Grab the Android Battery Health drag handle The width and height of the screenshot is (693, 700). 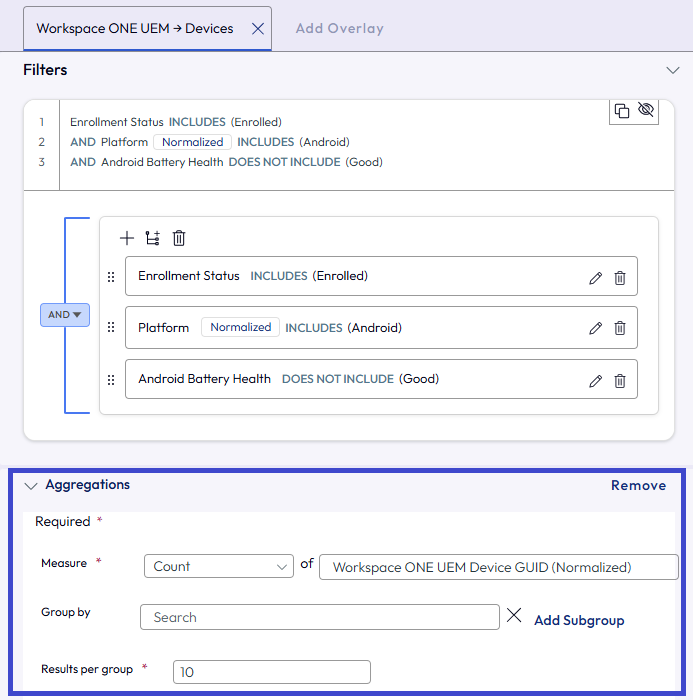click(111, 380)
